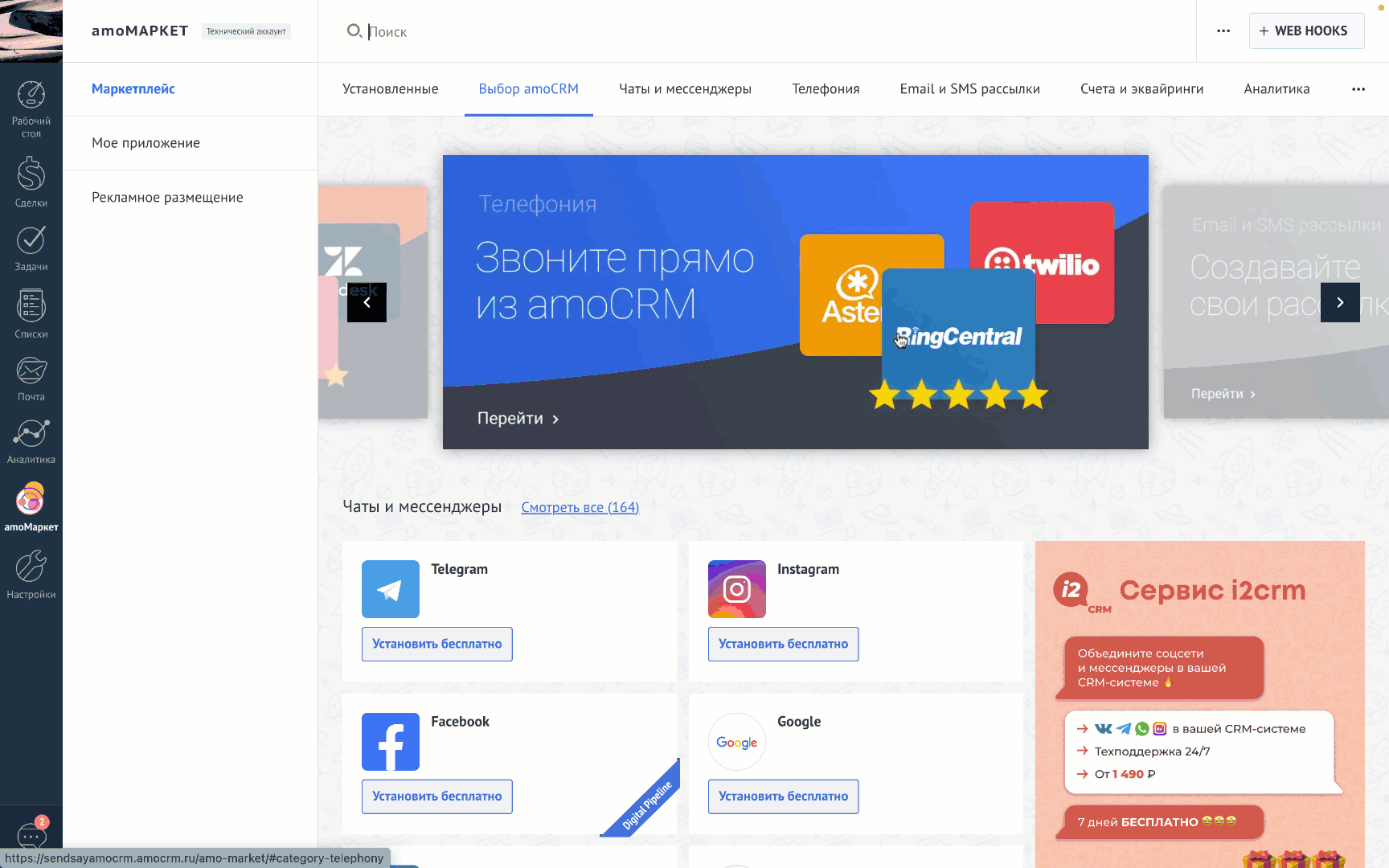Viewport: 1389px width, 868px height.
Task: Show next carousel banner
Action: click(1340, 302)
